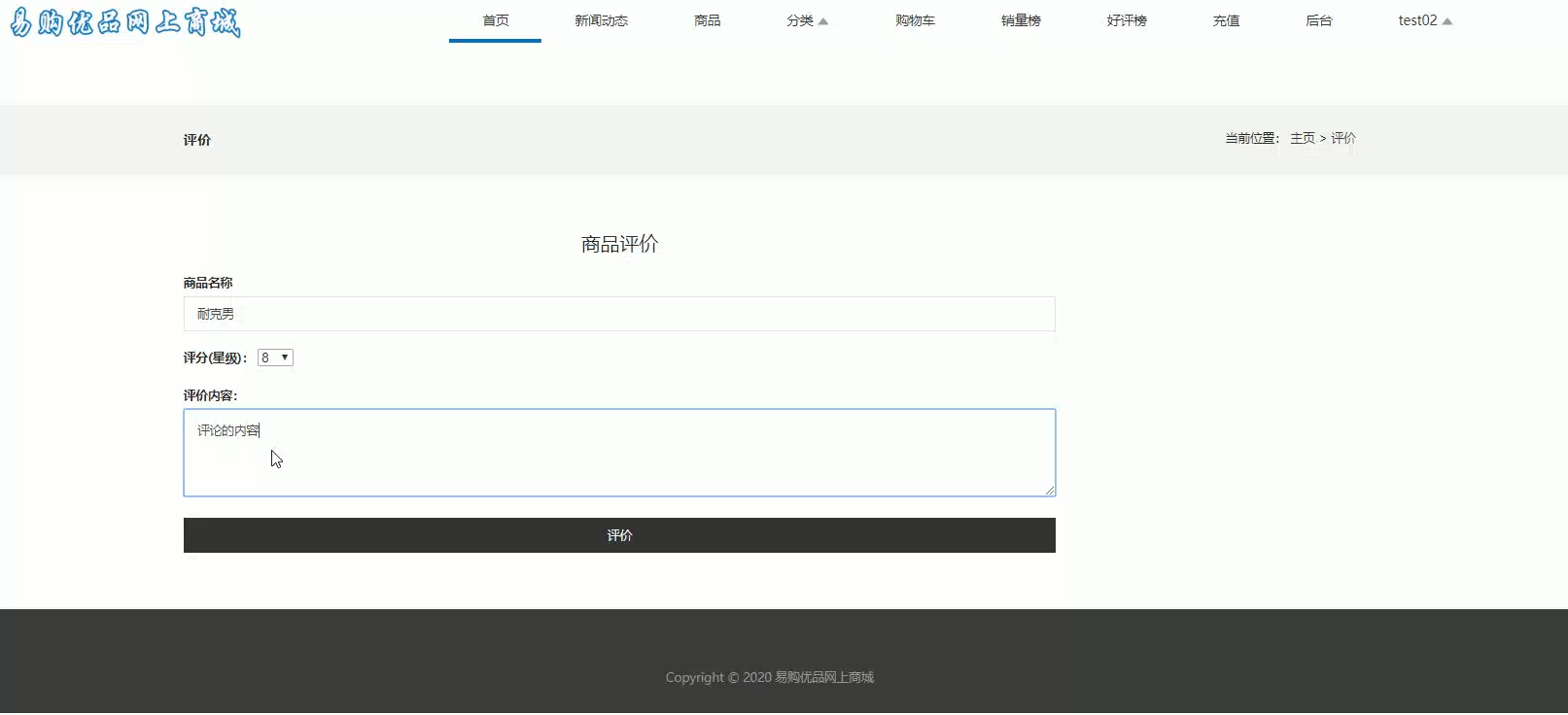Image resolution: width=1568 pixels, height=715 pixels.
Task: Focus the 评价内容 text area
Action: pos(619,453)
